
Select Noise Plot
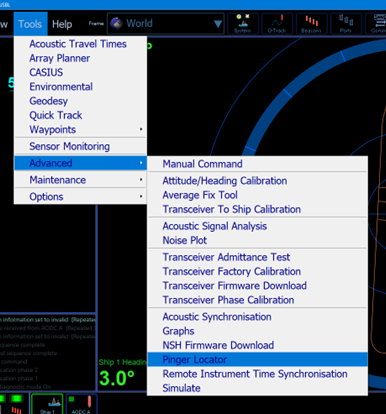pyautogui.click(x=257, y=240)
